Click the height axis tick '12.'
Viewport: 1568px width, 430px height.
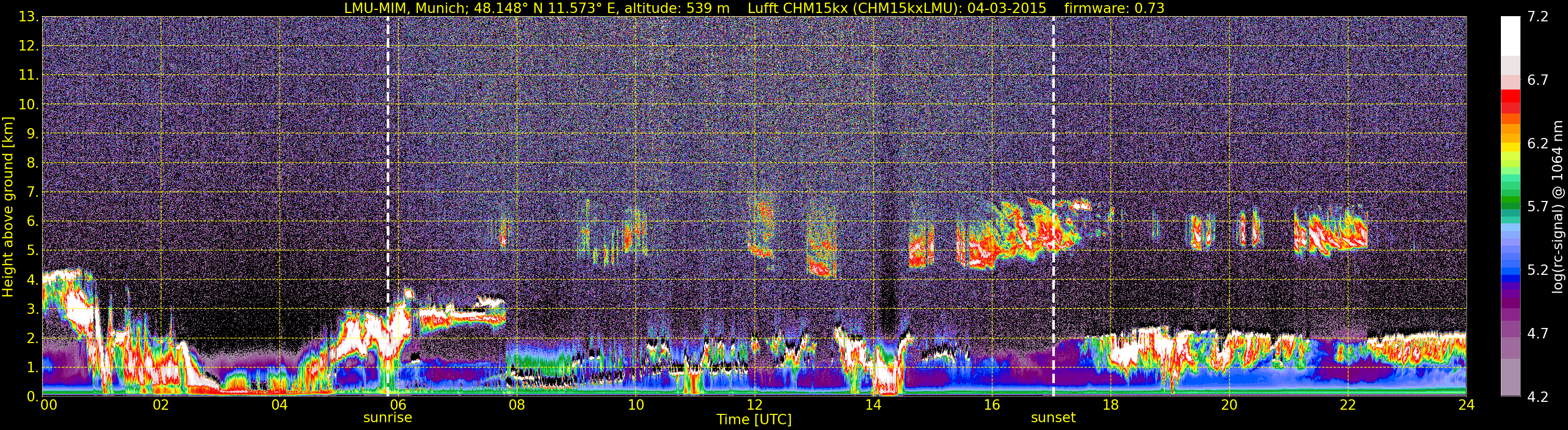29,46
